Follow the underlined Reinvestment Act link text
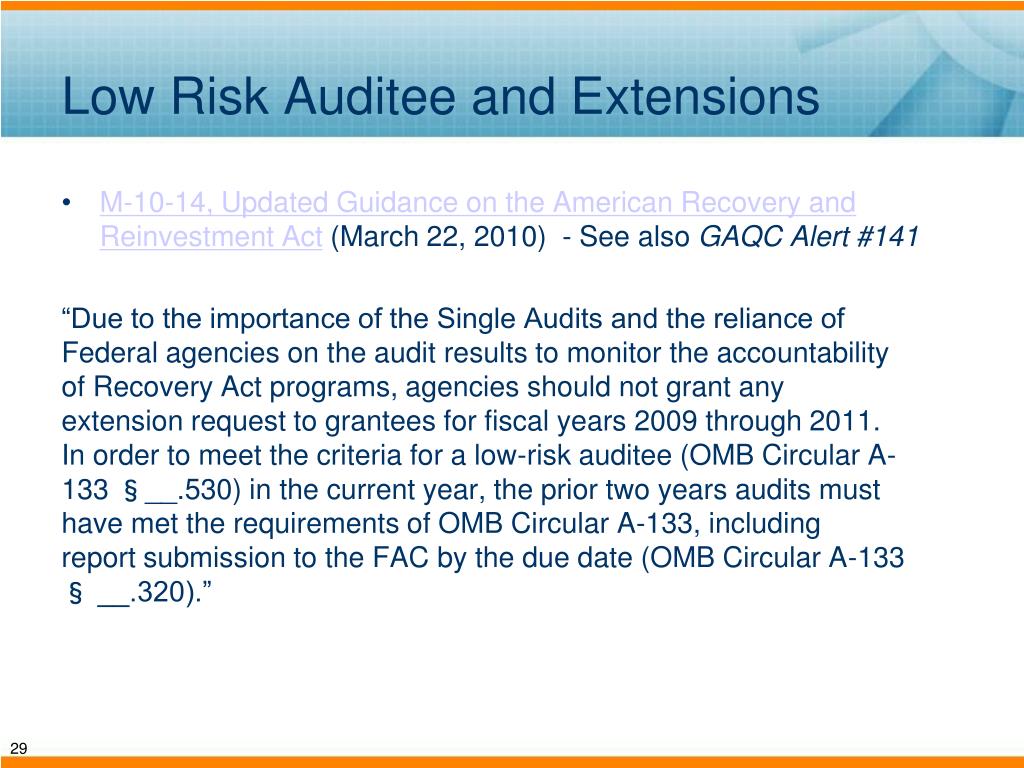Image resolution: width=1024 pixels, height=768 pixels. pos(211,236)
